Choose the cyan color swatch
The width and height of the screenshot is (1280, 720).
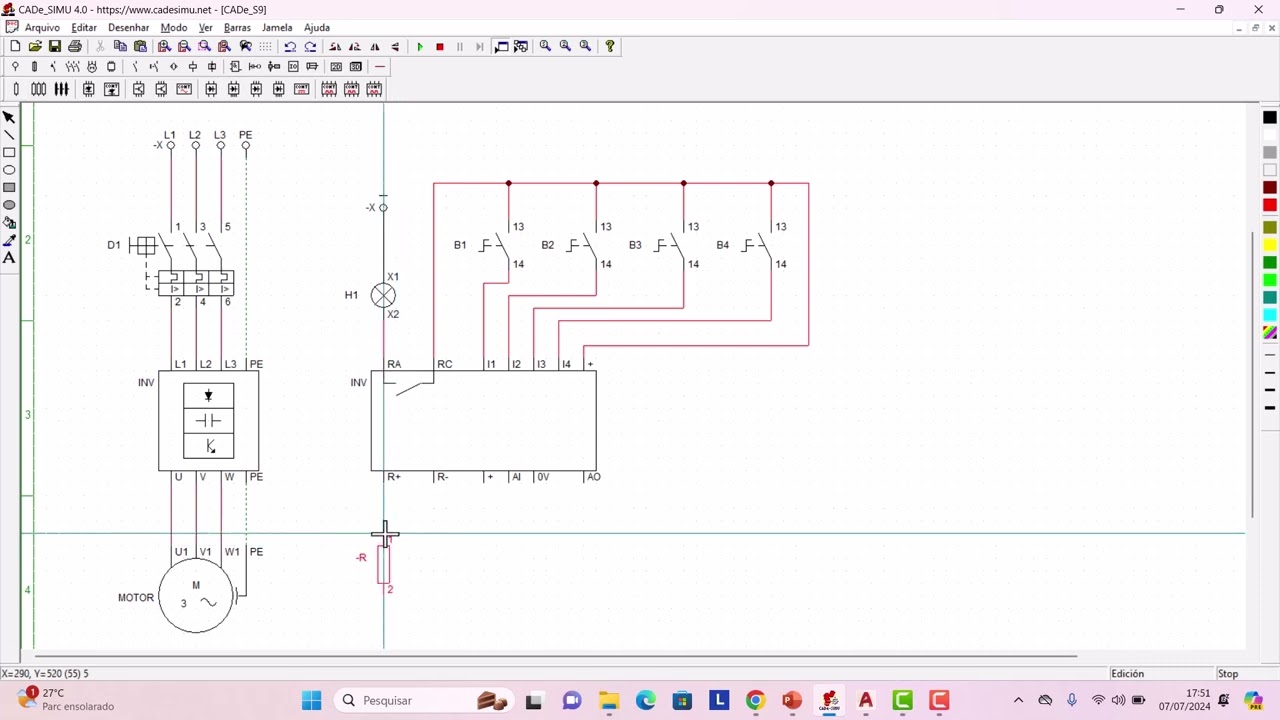(1270, 315)
